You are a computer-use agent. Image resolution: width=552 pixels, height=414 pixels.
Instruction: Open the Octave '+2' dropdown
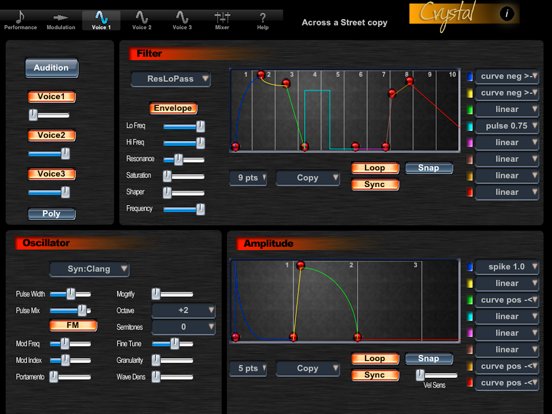tap(183, 310)
